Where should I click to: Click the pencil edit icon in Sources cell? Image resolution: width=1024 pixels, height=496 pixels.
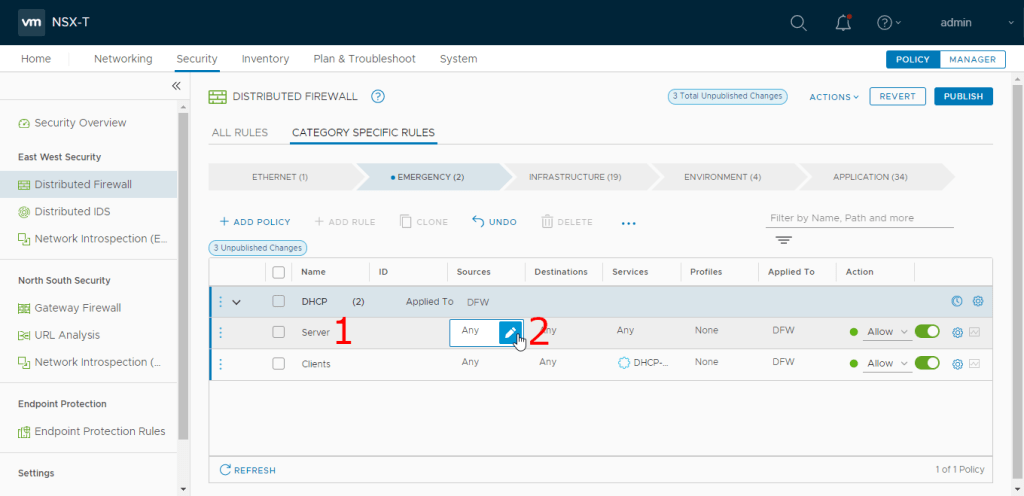pos(510,332)
